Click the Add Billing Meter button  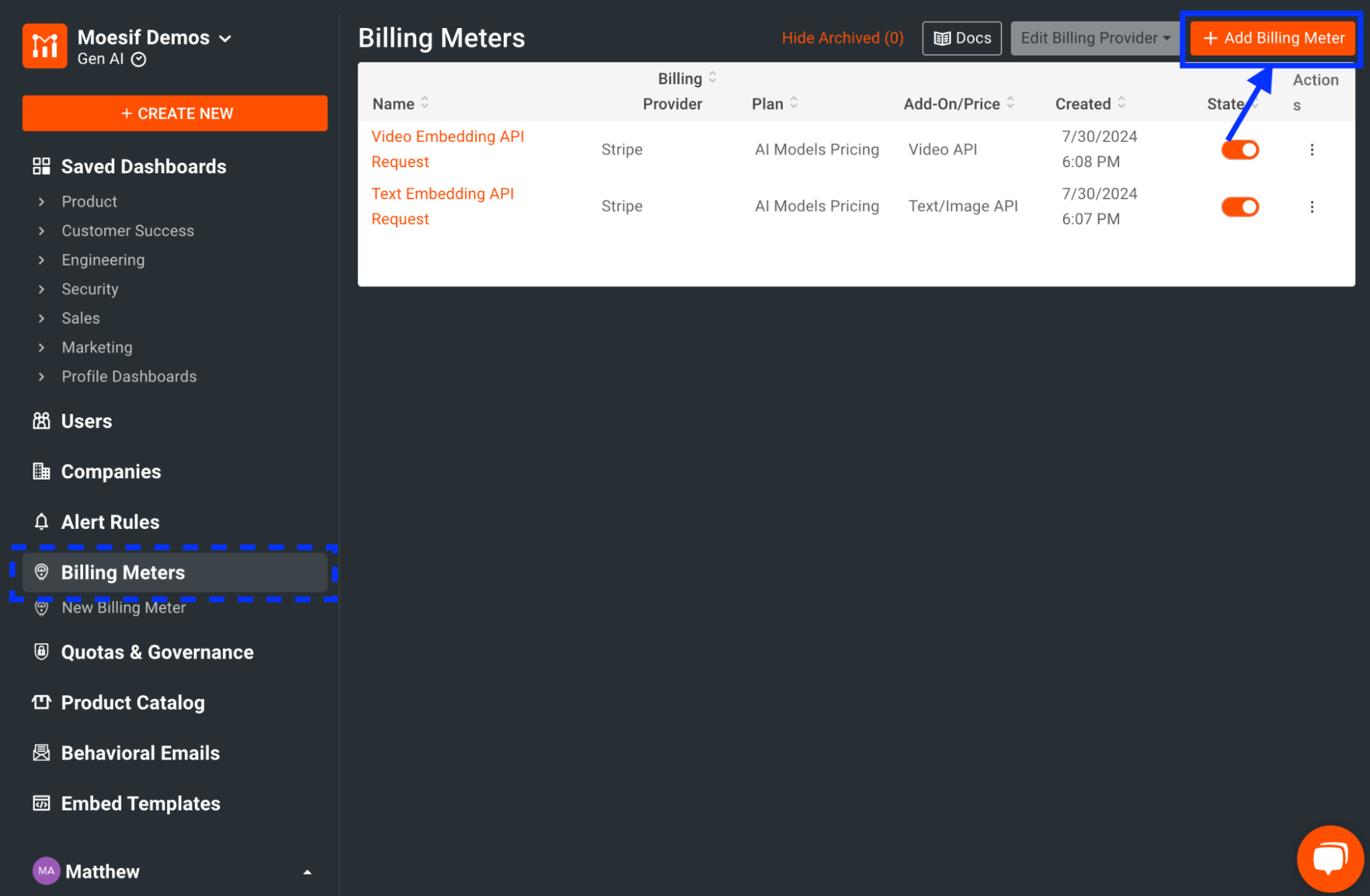point(1273,38)
